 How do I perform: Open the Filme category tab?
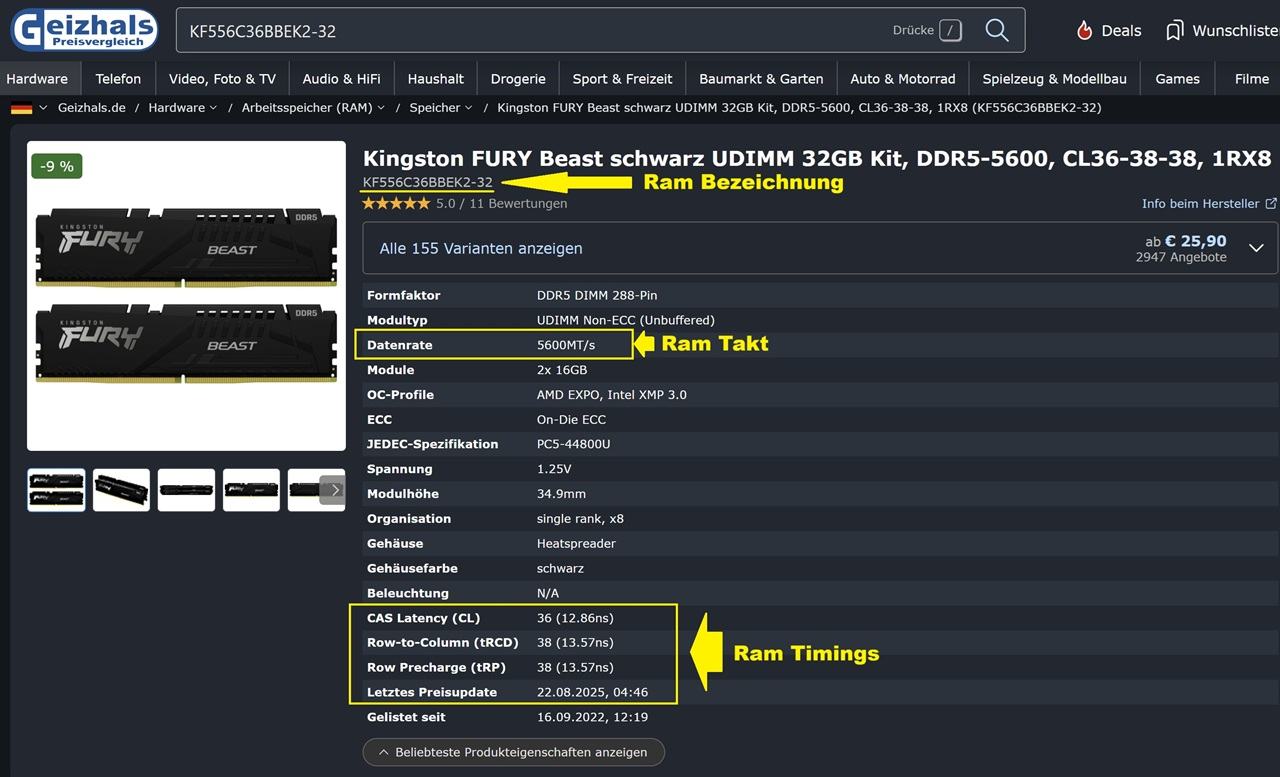coord(1251,79)
